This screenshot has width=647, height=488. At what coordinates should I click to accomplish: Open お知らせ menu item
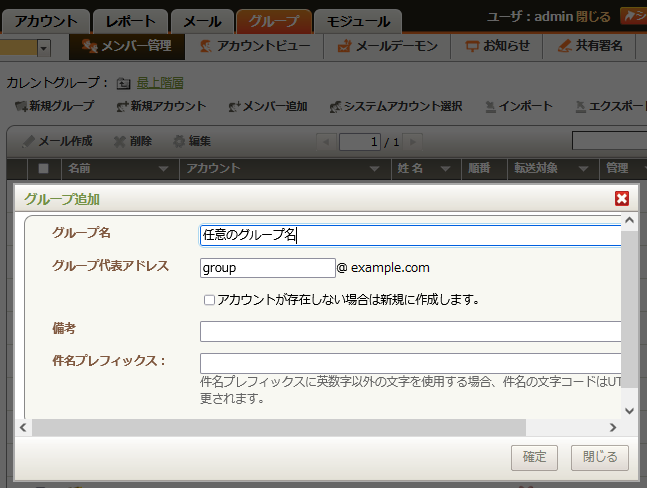click(x=497, y=46)
